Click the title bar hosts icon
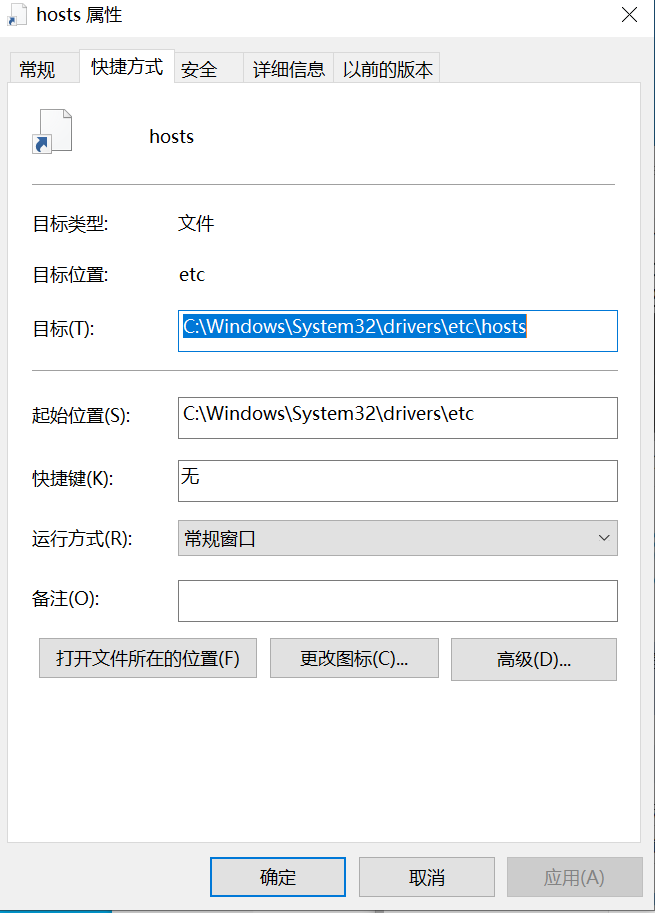This screenshot has height=913, width=655. 17,15
